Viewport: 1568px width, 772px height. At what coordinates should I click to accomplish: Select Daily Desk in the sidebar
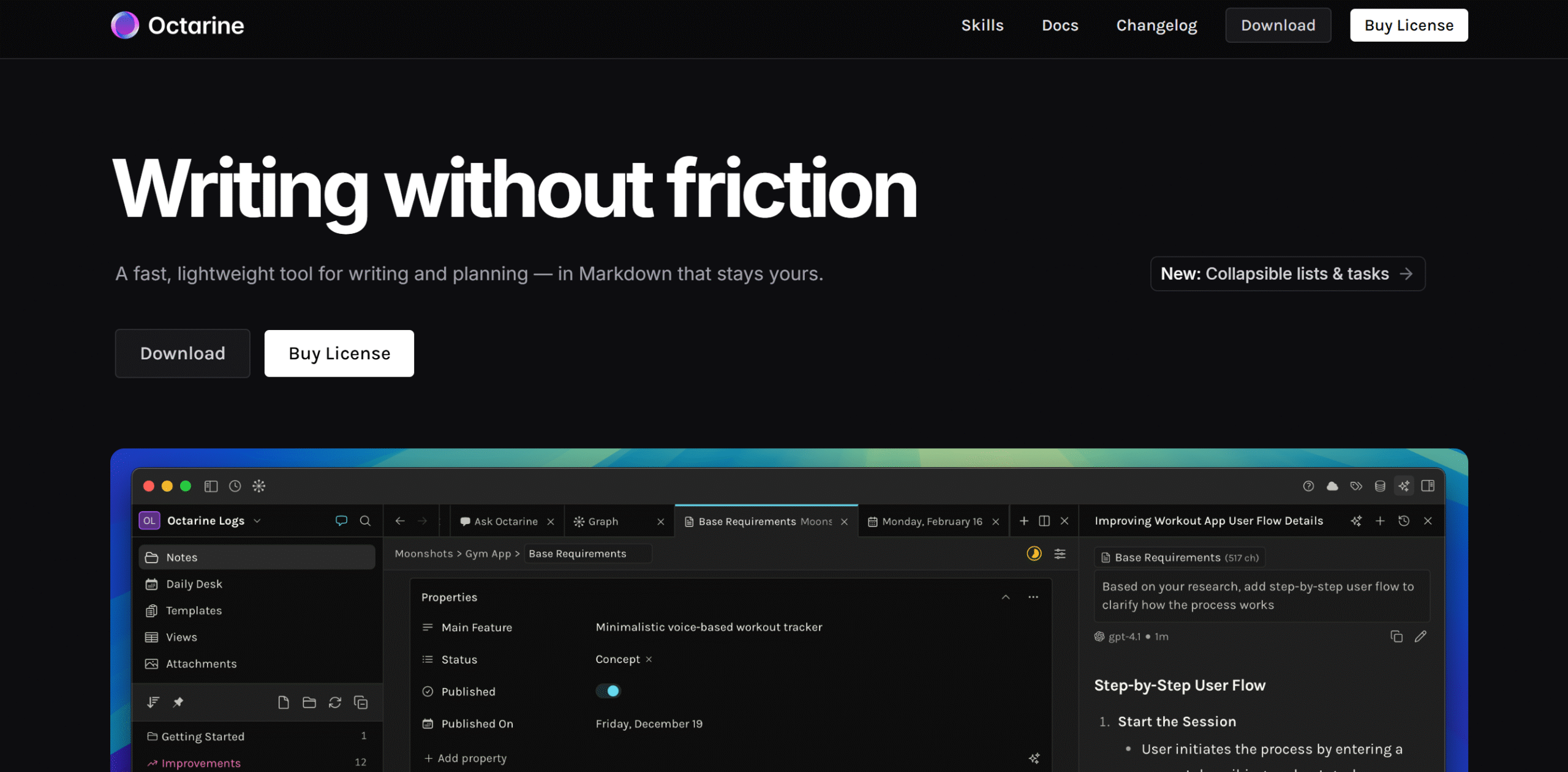click(257, 584)
